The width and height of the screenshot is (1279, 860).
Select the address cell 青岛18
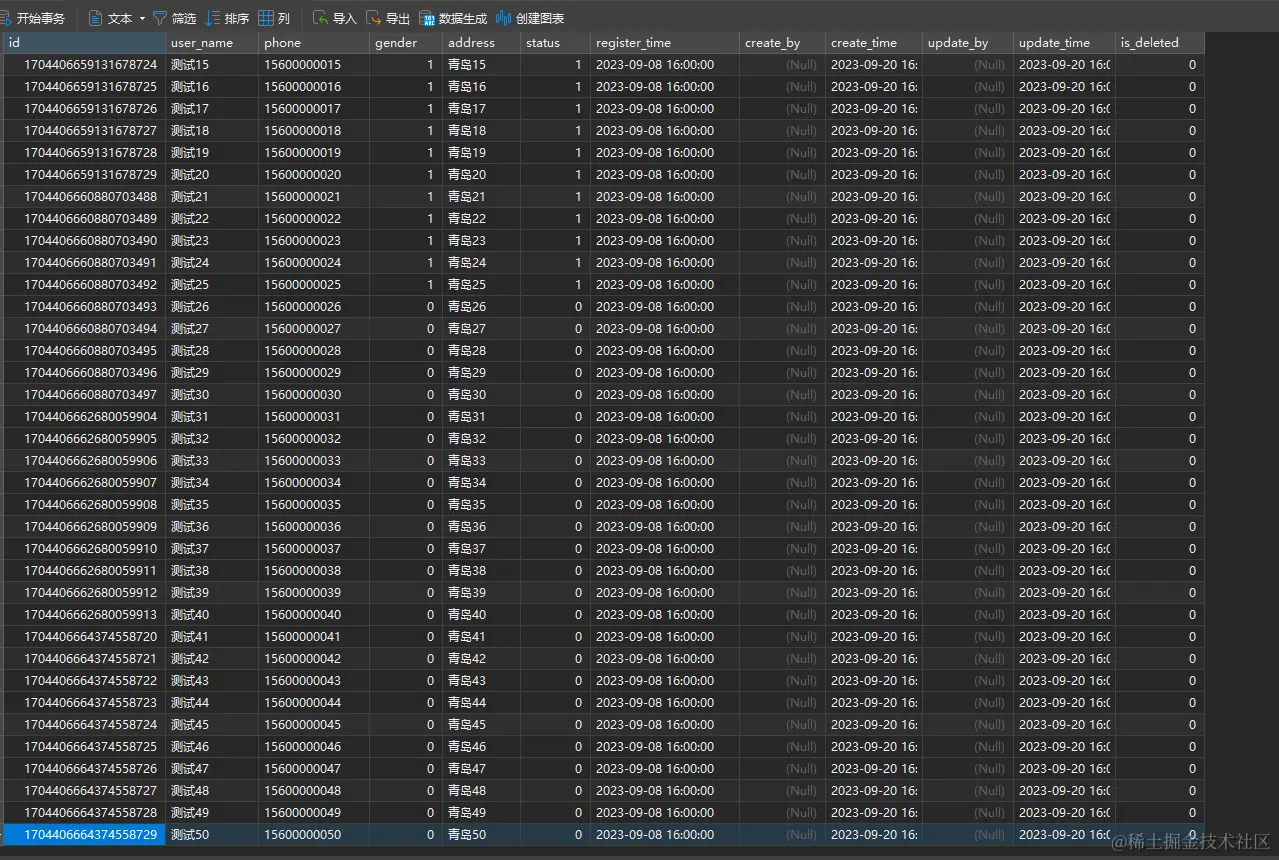click(x=482, y=131)
